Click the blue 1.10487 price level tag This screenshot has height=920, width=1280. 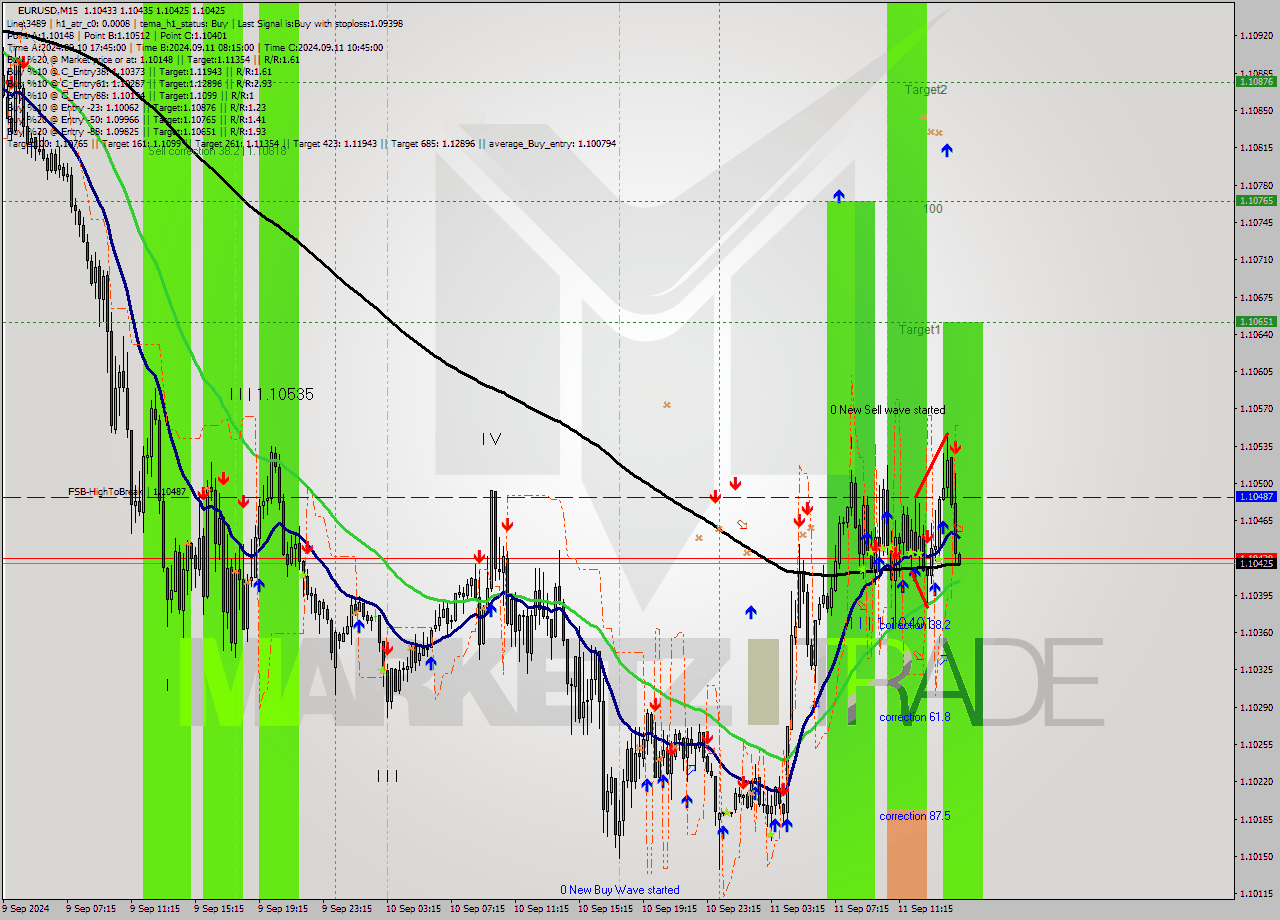pos(1256,496)
